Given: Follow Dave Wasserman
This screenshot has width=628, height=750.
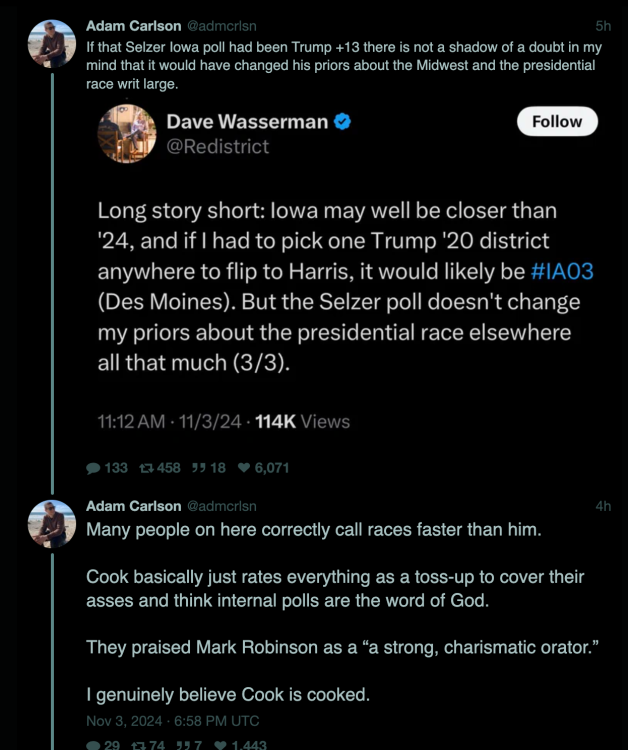Looking at the screenshot, I should (557, 122).
